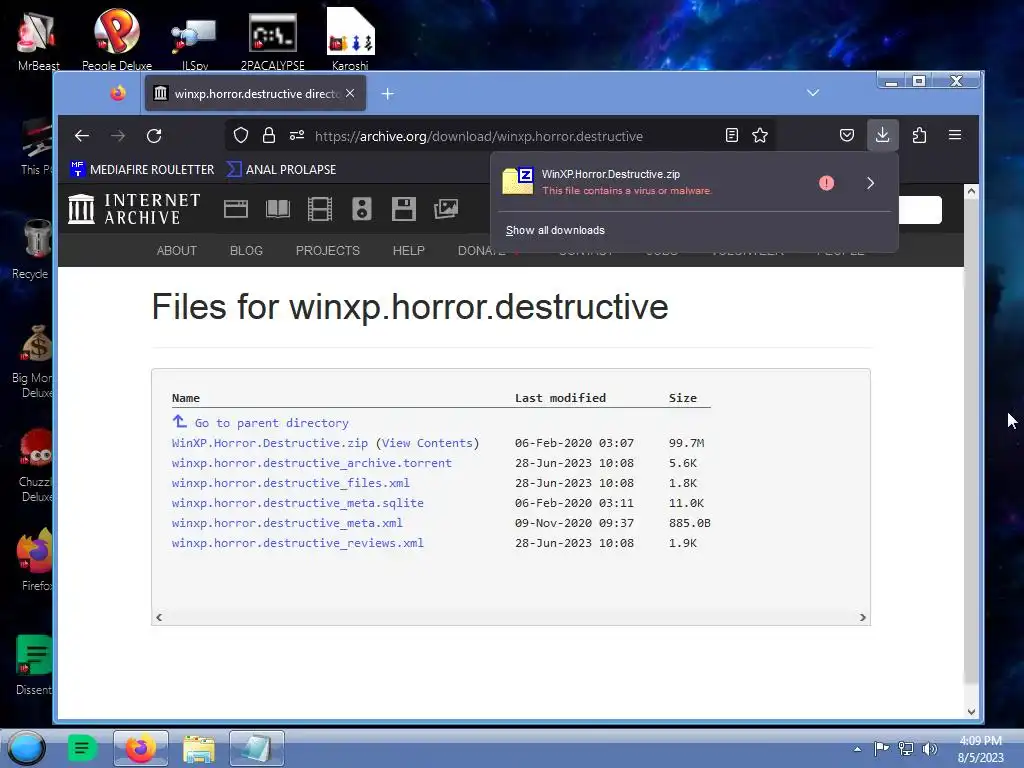Screen dimensions: 1024x768
Task: Open View Contents link for zip
Action: (x=427, y=443)
